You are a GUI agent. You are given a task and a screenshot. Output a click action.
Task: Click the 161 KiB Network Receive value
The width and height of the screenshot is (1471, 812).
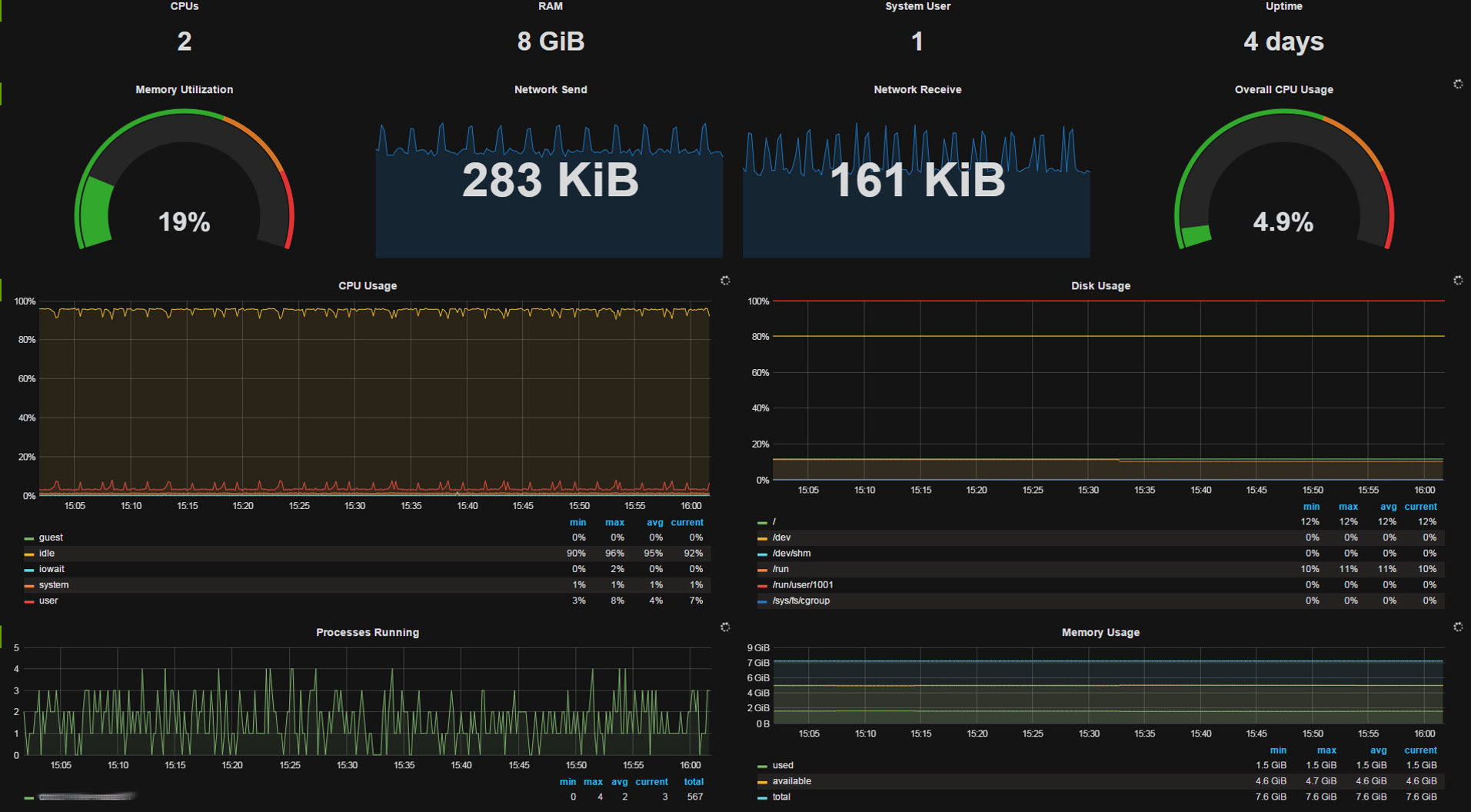[917, 180]
